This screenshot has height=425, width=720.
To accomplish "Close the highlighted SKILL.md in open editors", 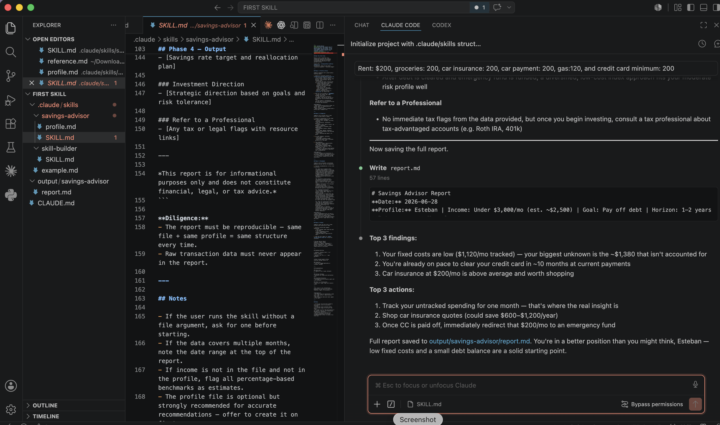I will click(x=31, y=83).
